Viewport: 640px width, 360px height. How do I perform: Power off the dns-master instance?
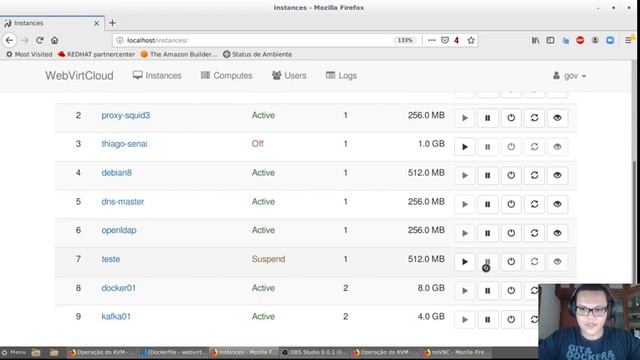coord(511,204)
